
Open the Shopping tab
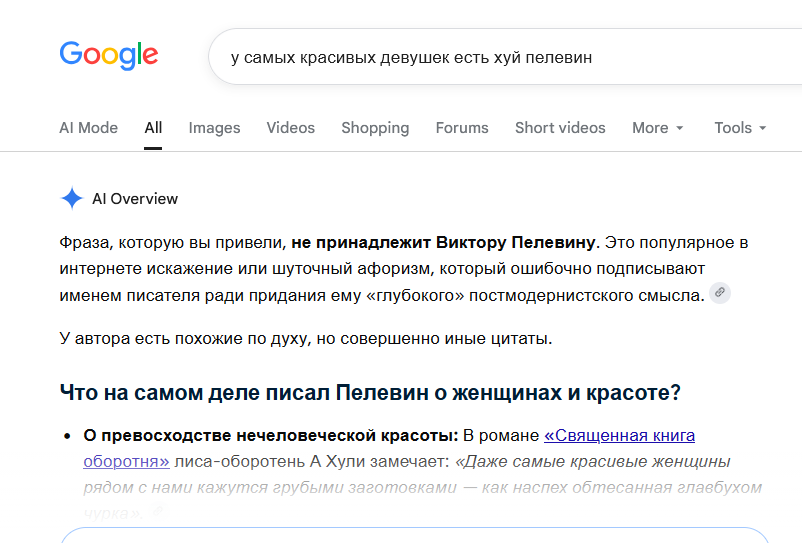pyautogui.click(x=375, y=128)
